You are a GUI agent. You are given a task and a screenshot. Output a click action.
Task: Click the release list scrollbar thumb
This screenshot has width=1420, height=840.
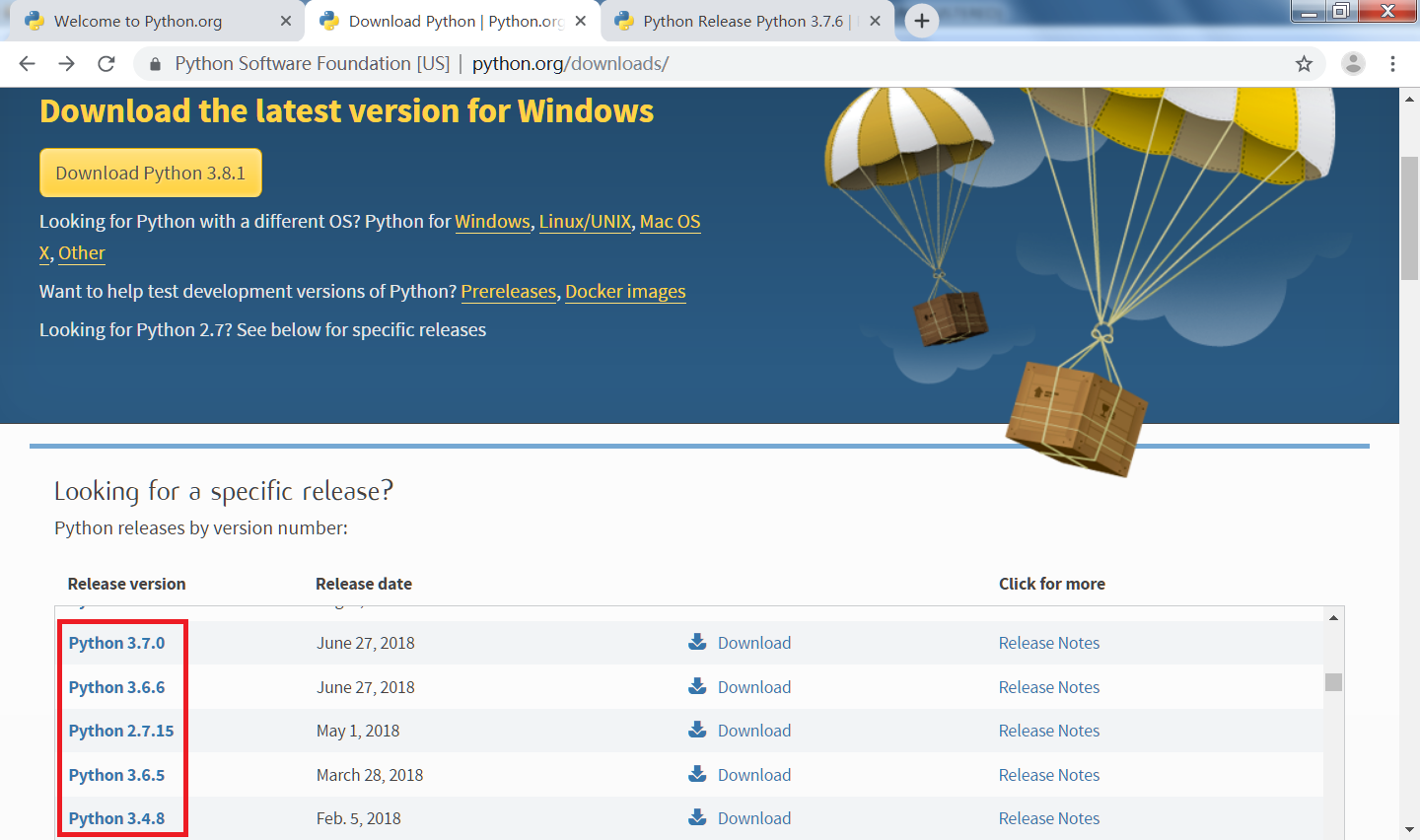coord(1333,682)
